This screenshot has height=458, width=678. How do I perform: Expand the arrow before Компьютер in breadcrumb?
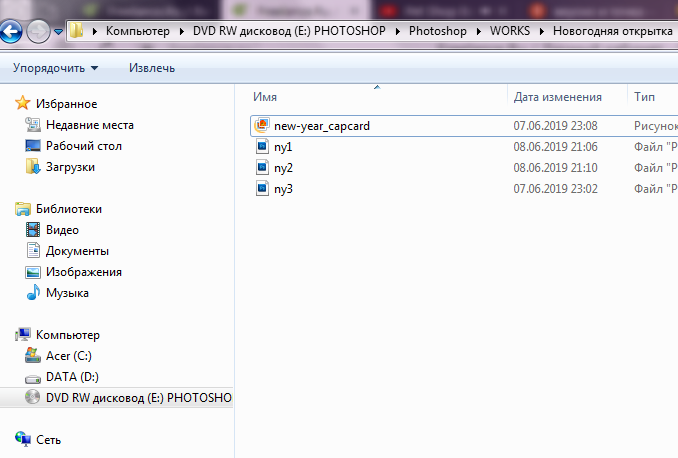[x=95, y=31]
